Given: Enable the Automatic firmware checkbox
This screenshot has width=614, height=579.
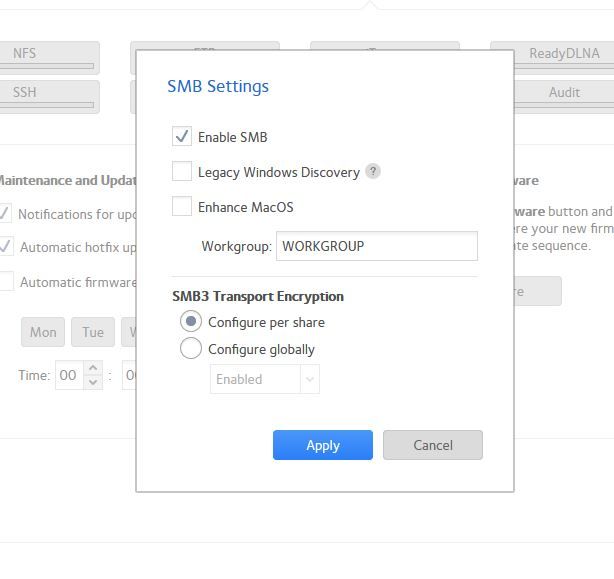Looking at the screenshot, I should (x=5, y=282).
